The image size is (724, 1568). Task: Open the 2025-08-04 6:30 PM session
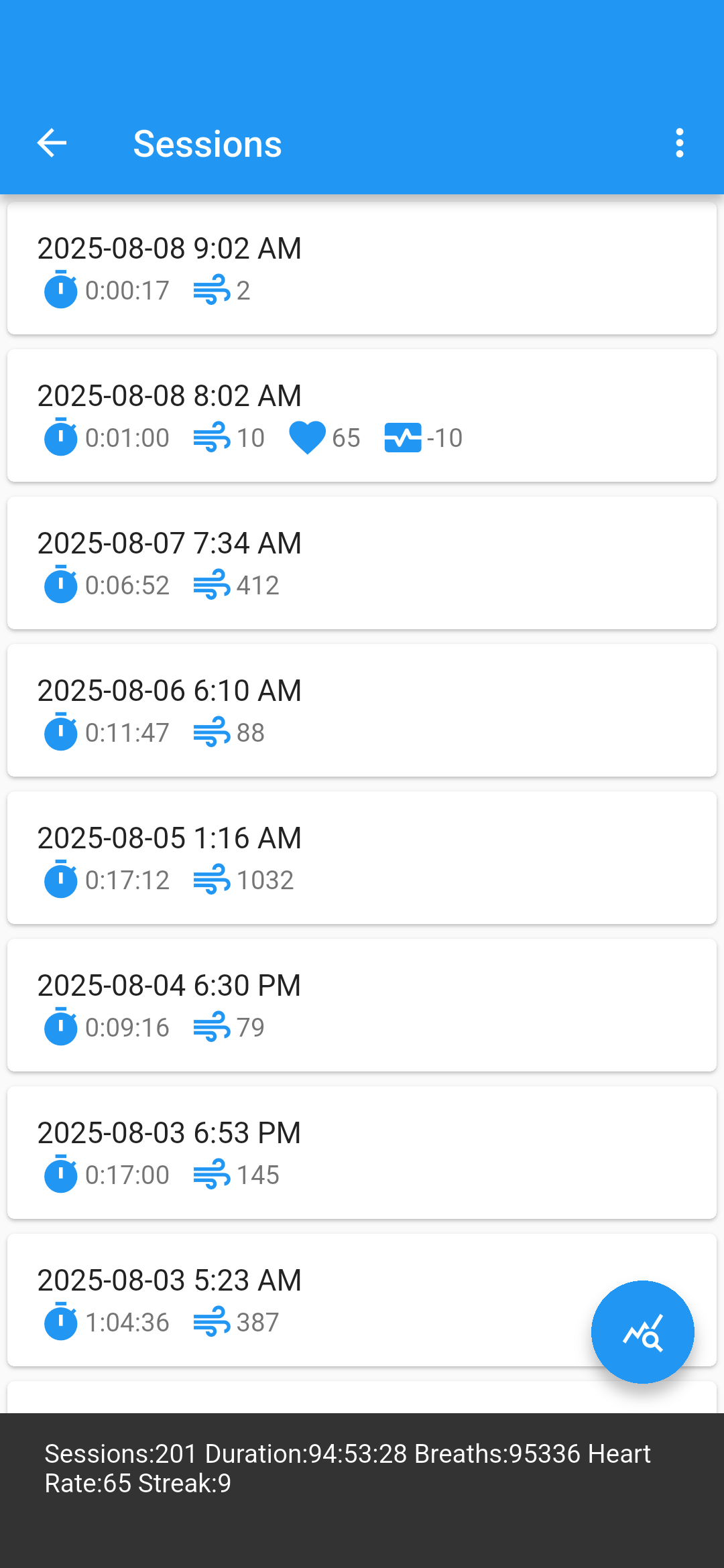(362, 1004)
